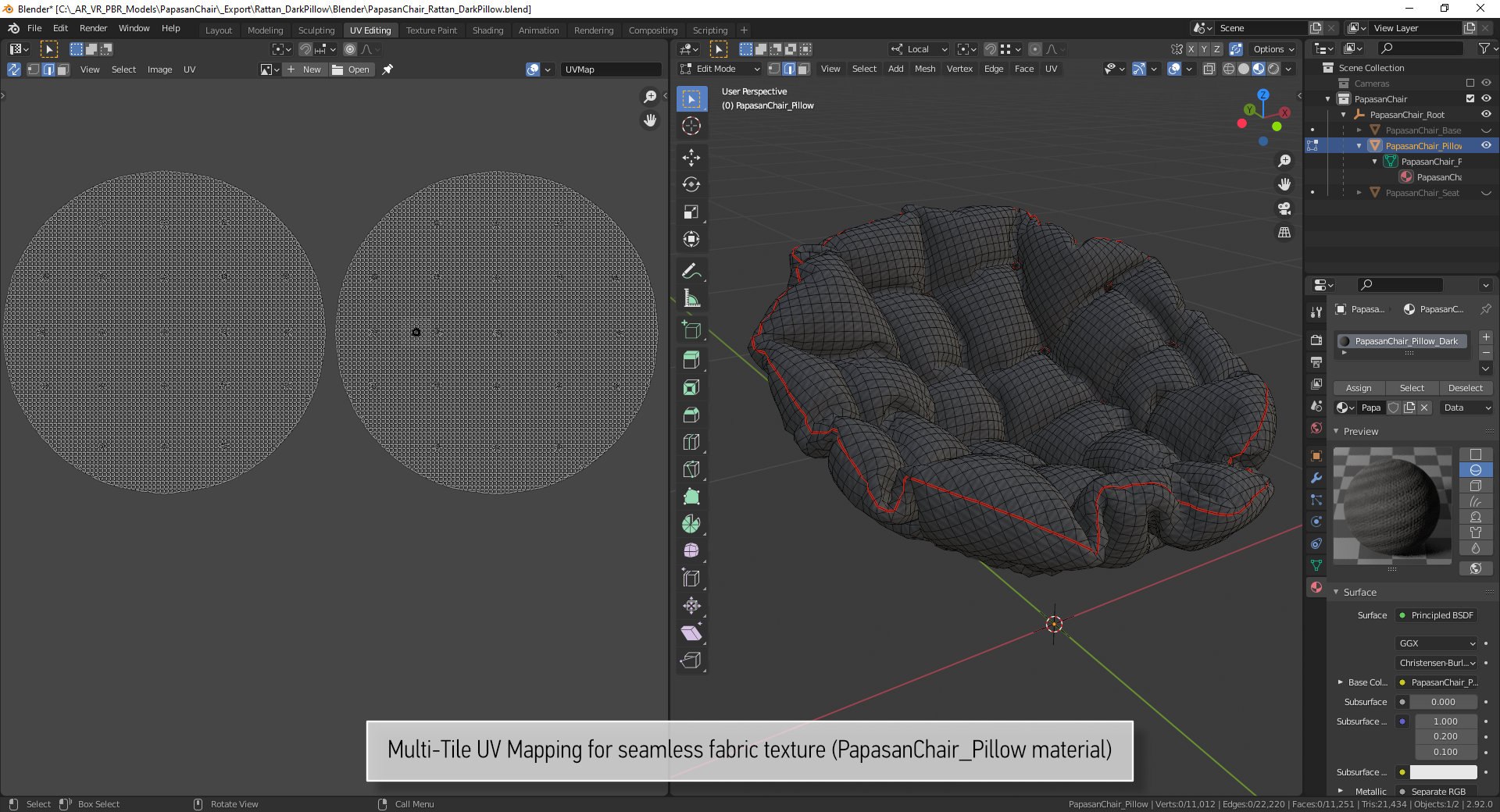Switch to the Texture Paint workspace tab
This screenshot has height=812, width=1500.
coord(431,30)
